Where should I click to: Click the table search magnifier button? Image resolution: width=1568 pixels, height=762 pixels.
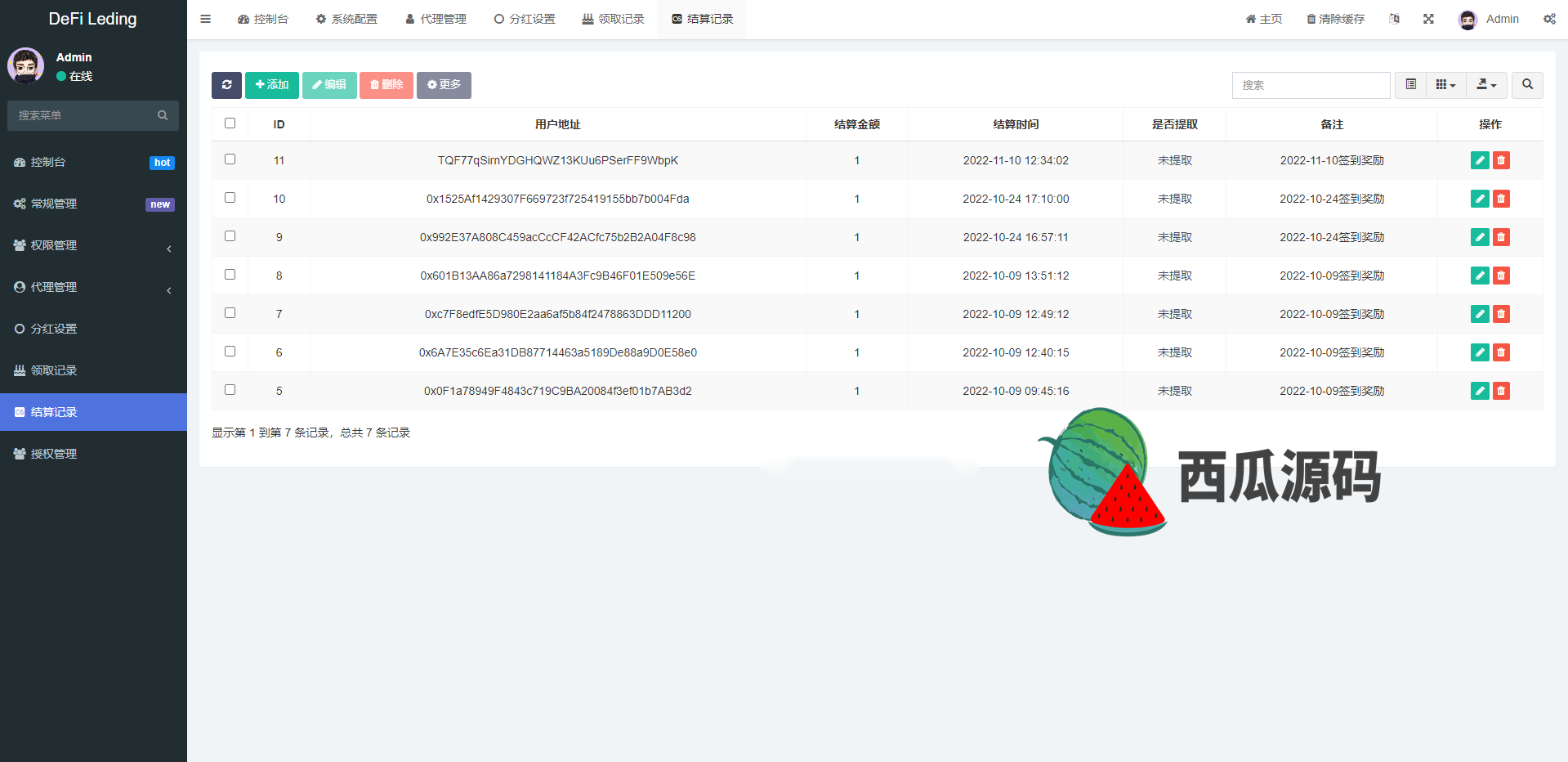point(1527,85)
